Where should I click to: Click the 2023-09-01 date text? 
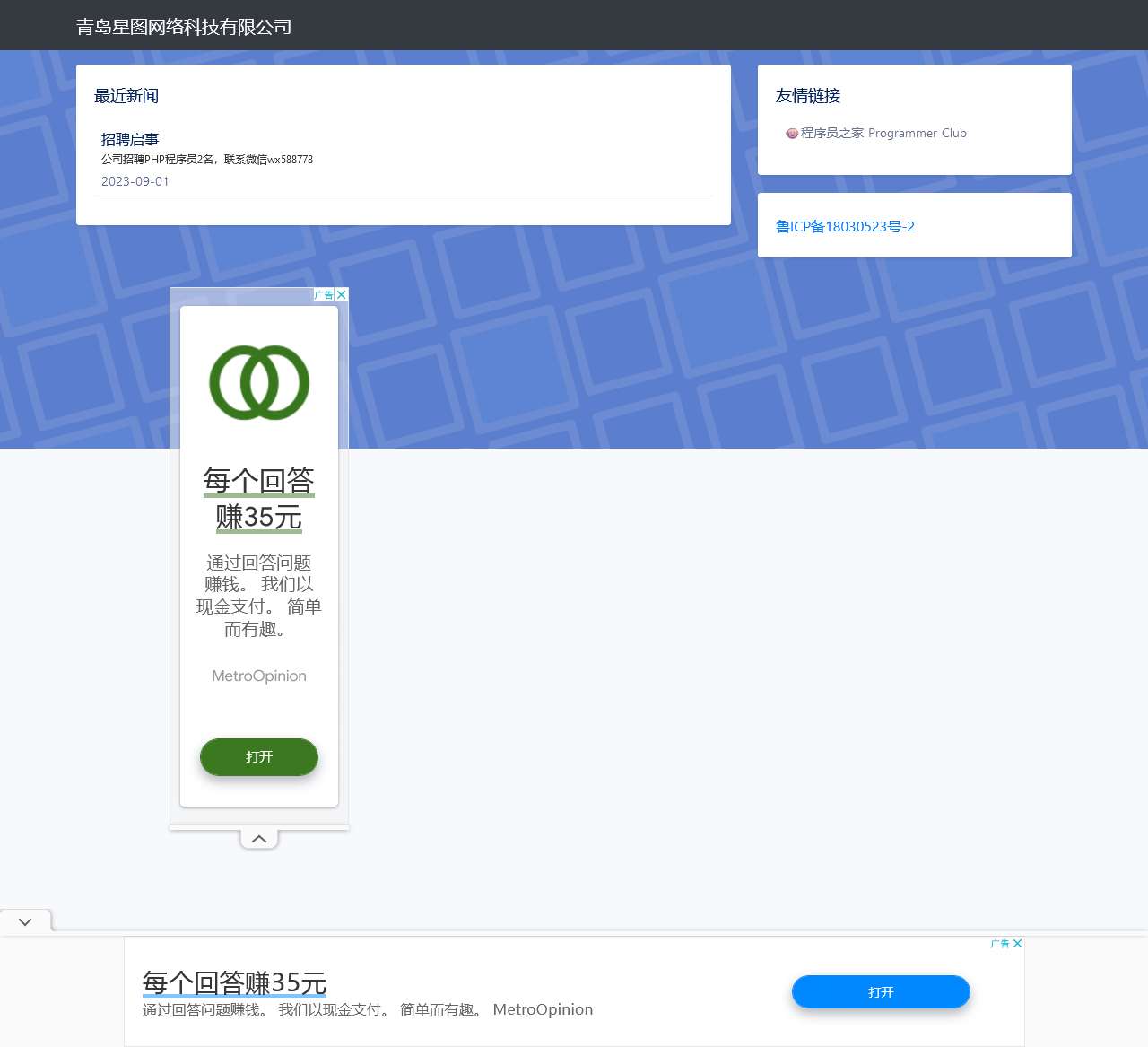pyautogui.click(x=135, y=180)
